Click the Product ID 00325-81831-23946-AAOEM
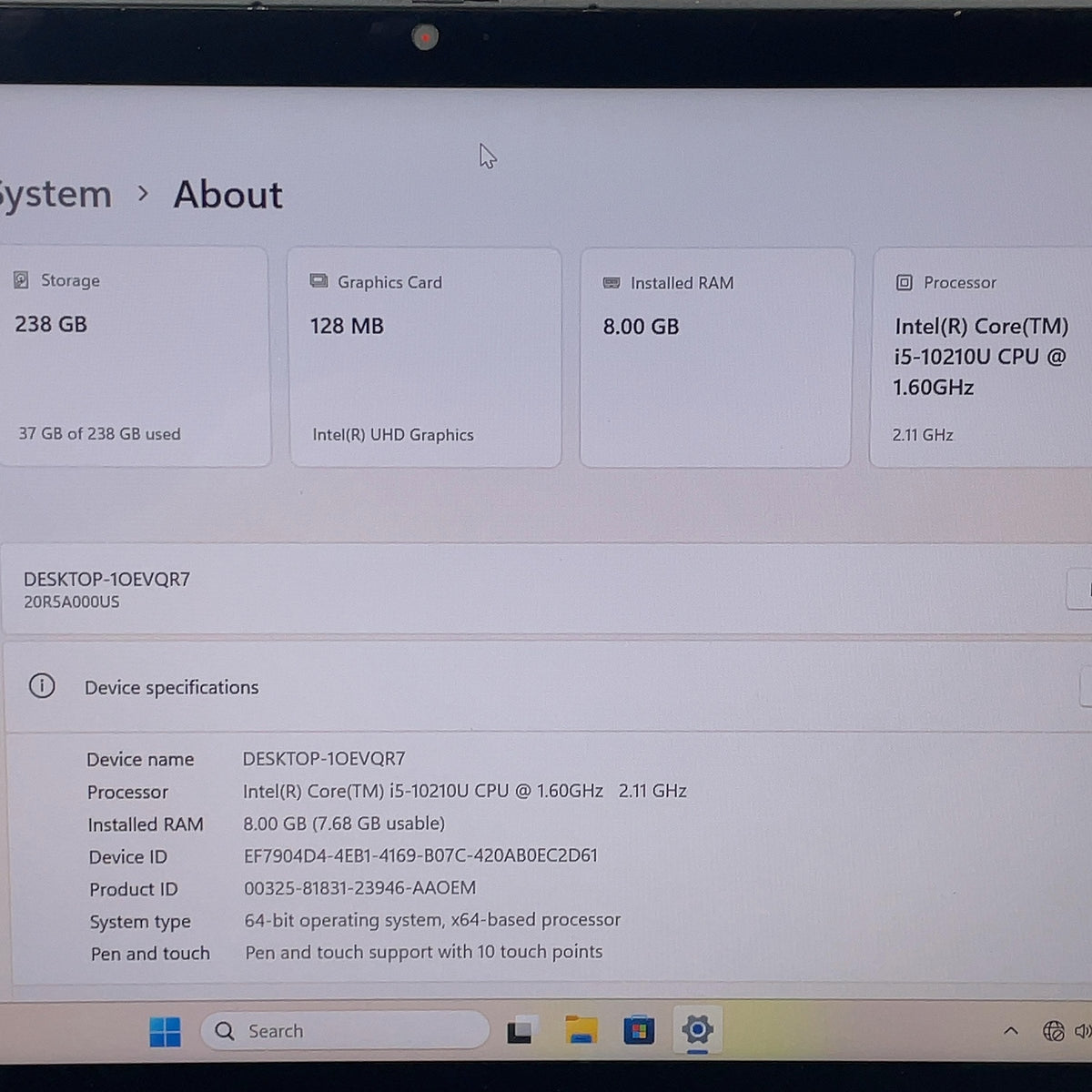This screenshot has height=1092, width=1092. coord(359,888)
